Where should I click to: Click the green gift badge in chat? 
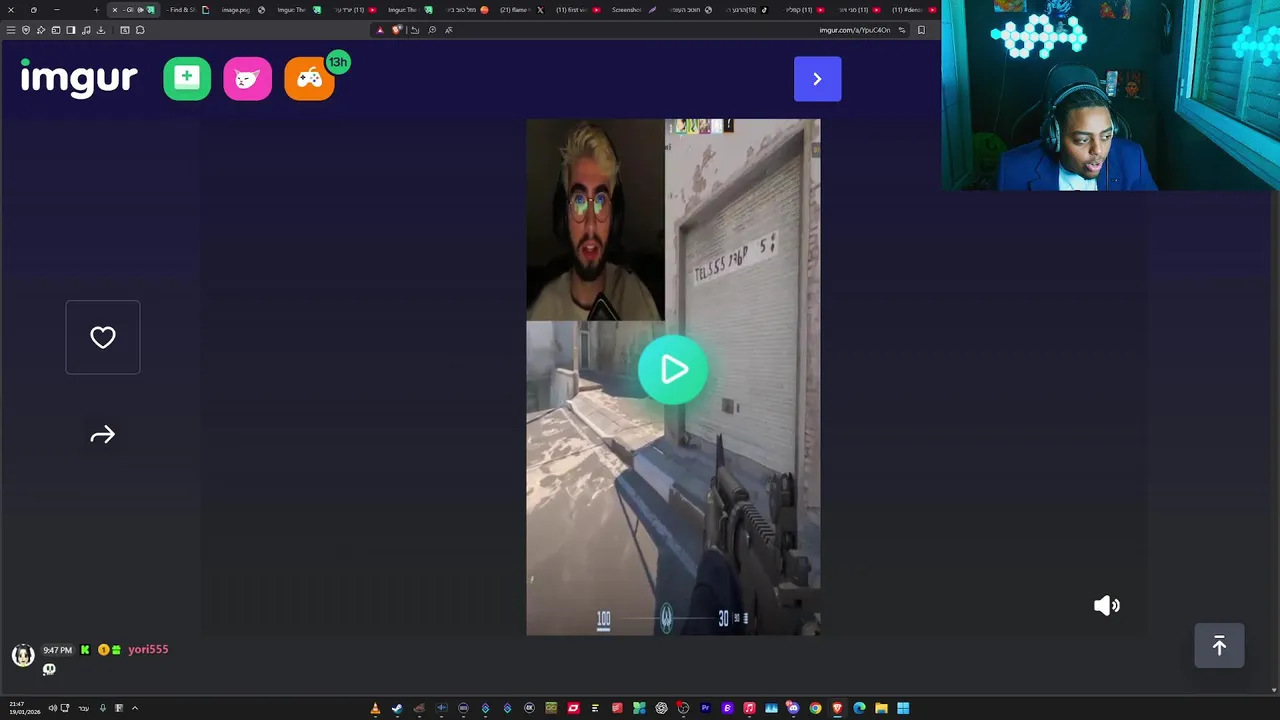(x=116, y=650)
